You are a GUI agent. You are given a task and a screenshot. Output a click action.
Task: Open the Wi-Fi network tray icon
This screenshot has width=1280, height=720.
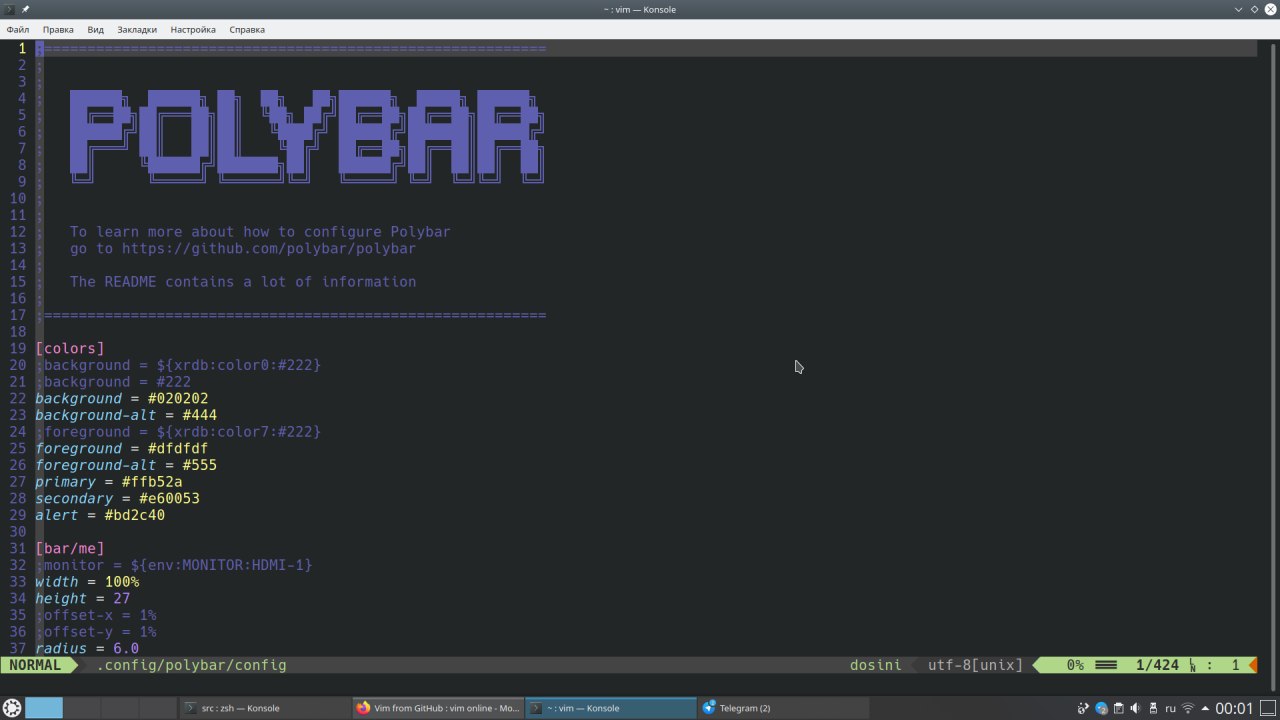click(1188, 708)
